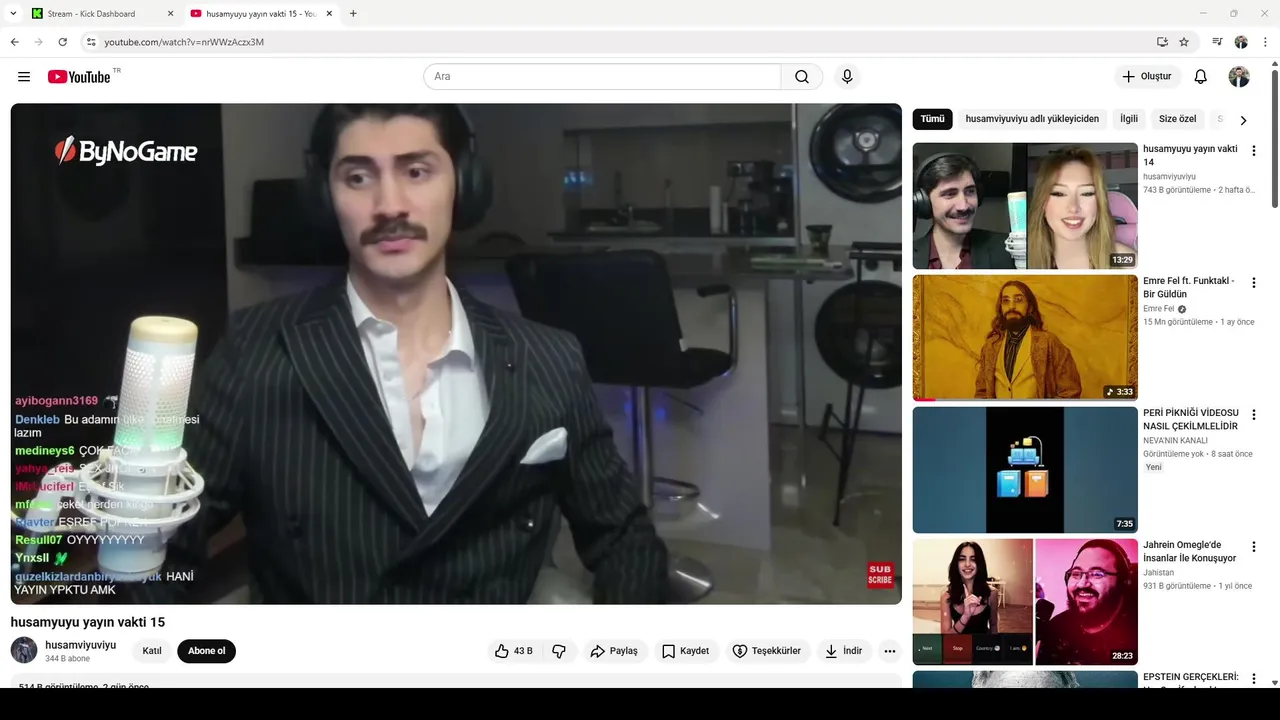
Task: Open Emre Fel Bir Güldün thumbnail
Action: pyautogui.click(x=1025, y=338)
